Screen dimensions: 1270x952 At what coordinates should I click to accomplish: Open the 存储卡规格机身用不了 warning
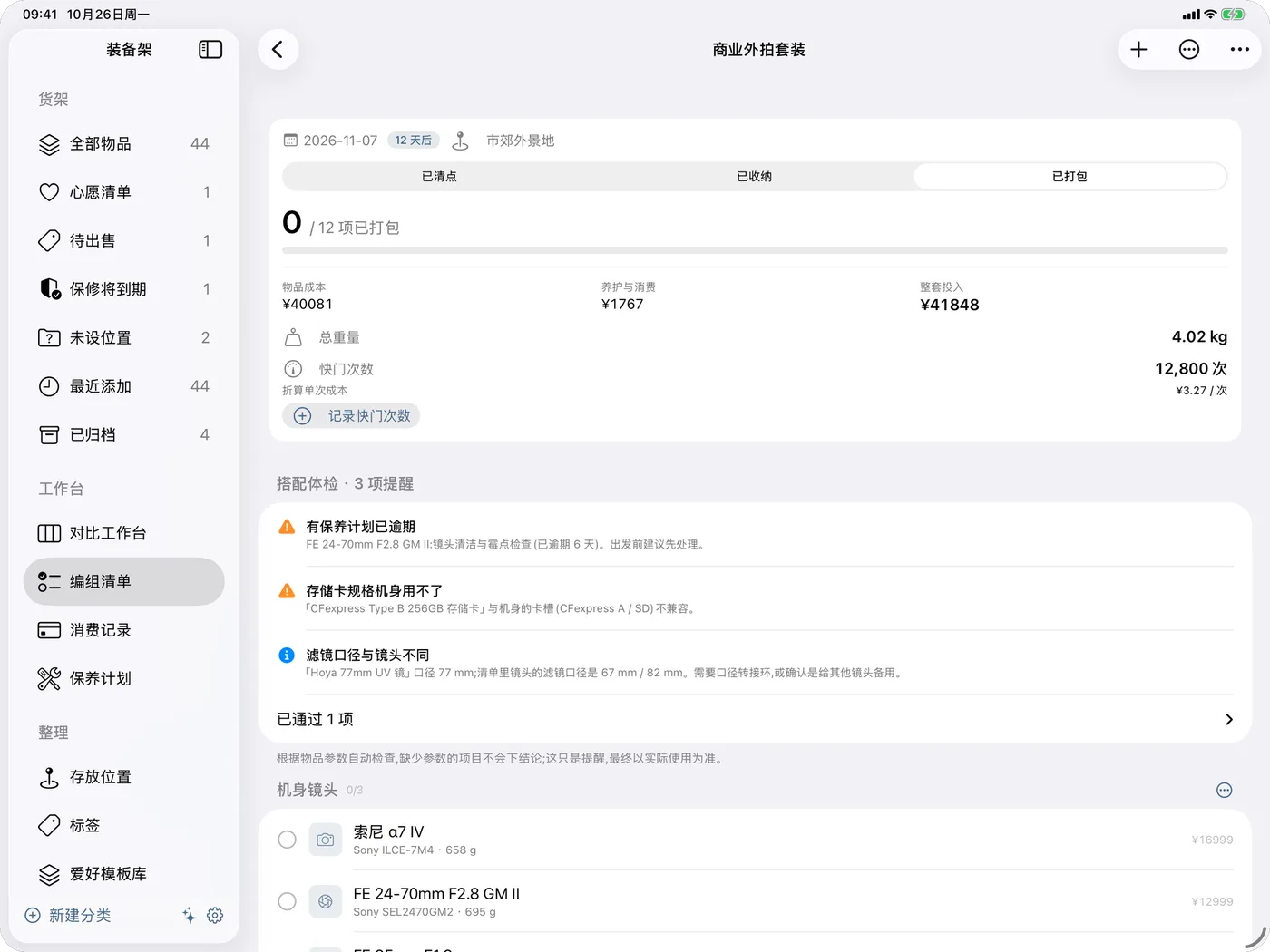tap(755, 599)
